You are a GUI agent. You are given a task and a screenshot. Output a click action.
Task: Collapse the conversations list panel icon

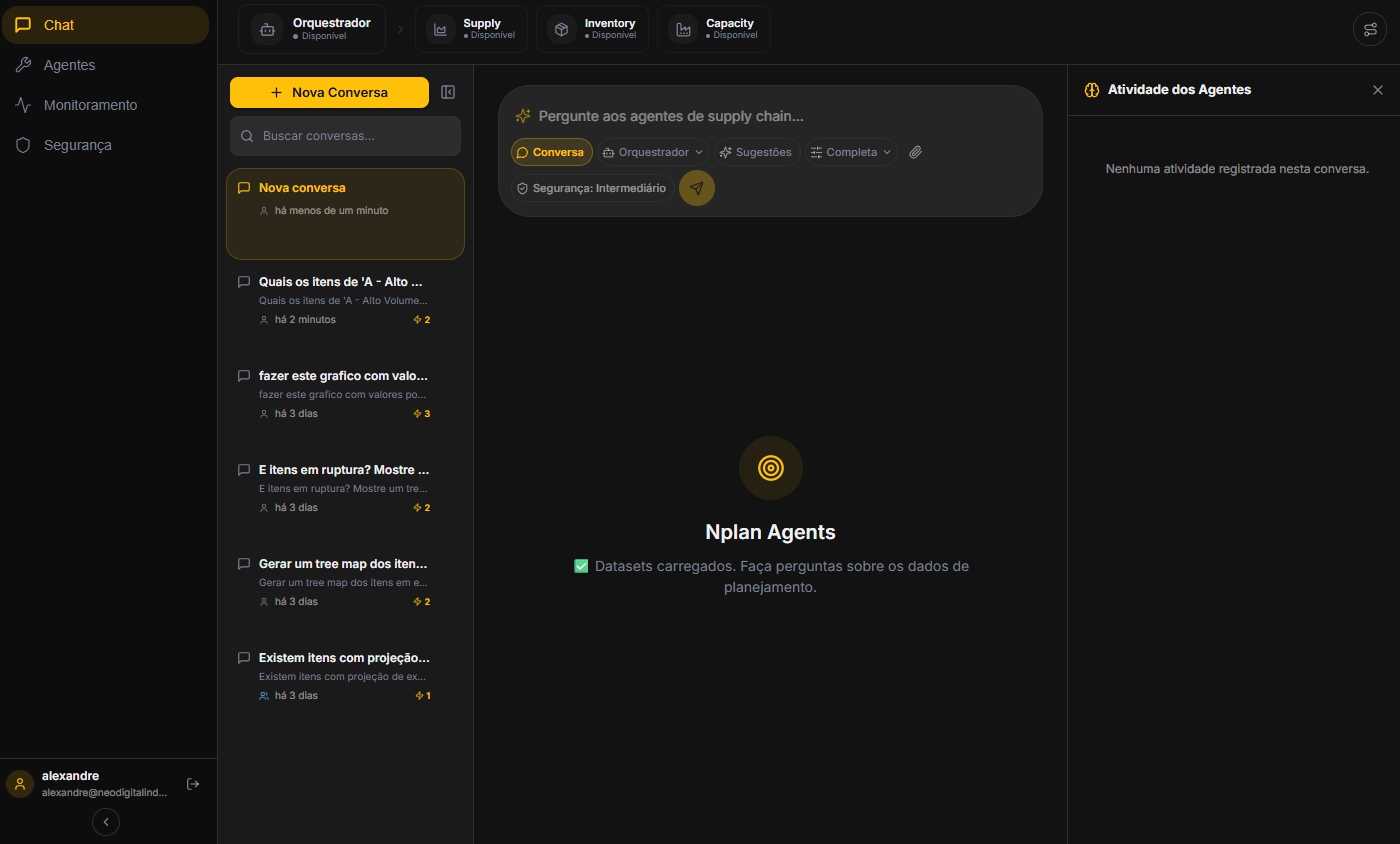[448, 92]
